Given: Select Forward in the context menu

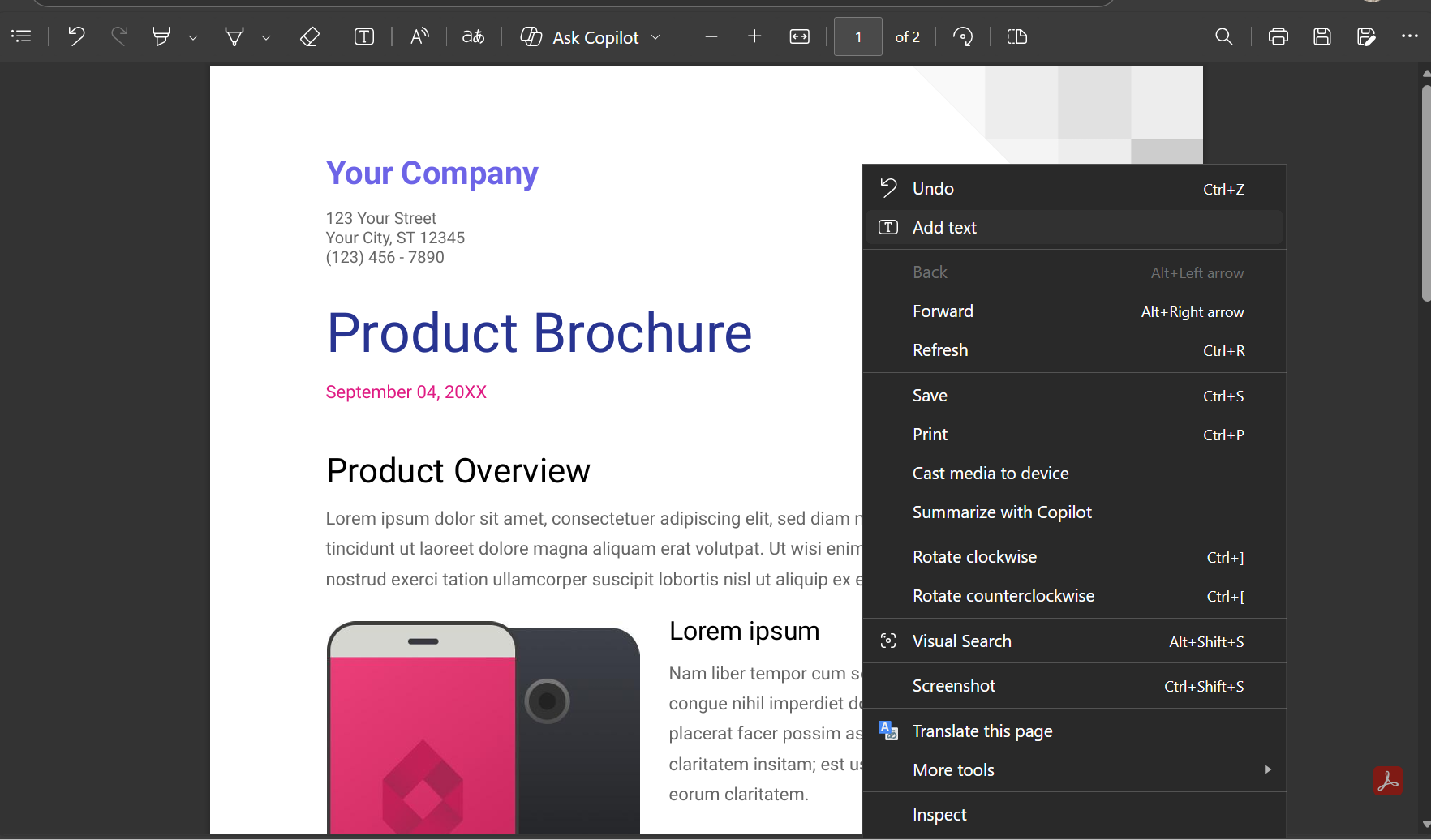Looking at the screenshot, I should click(1074, 311).
